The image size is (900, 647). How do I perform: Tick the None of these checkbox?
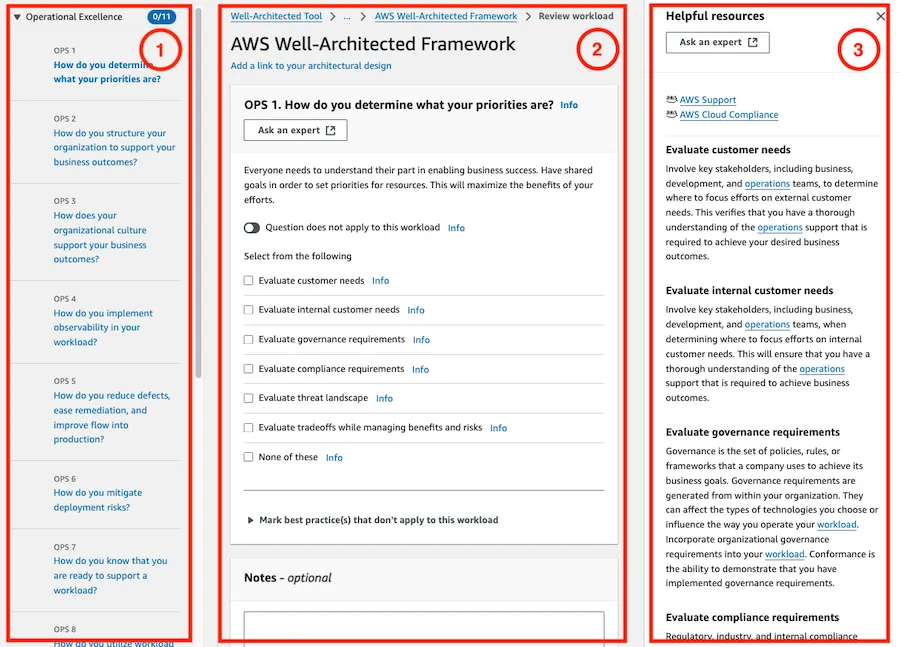(249, 457)
